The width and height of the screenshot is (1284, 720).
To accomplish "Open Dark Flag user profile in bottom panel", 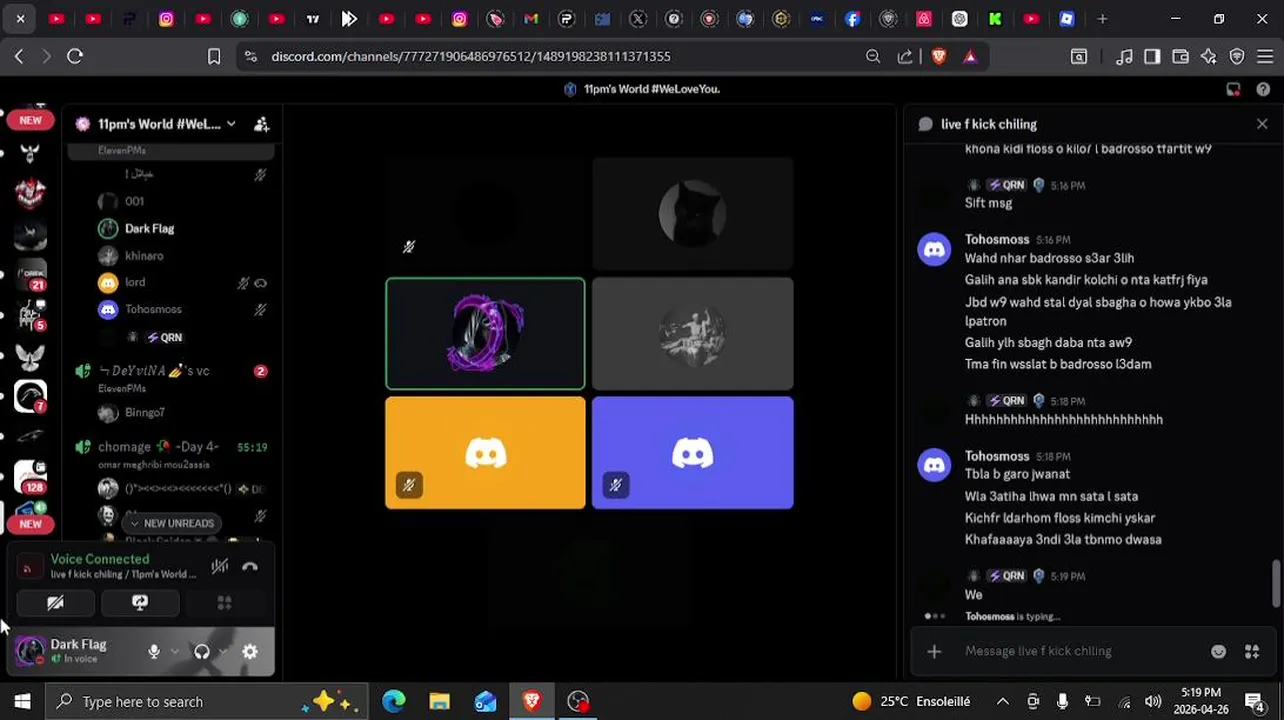I will (78, 651).
